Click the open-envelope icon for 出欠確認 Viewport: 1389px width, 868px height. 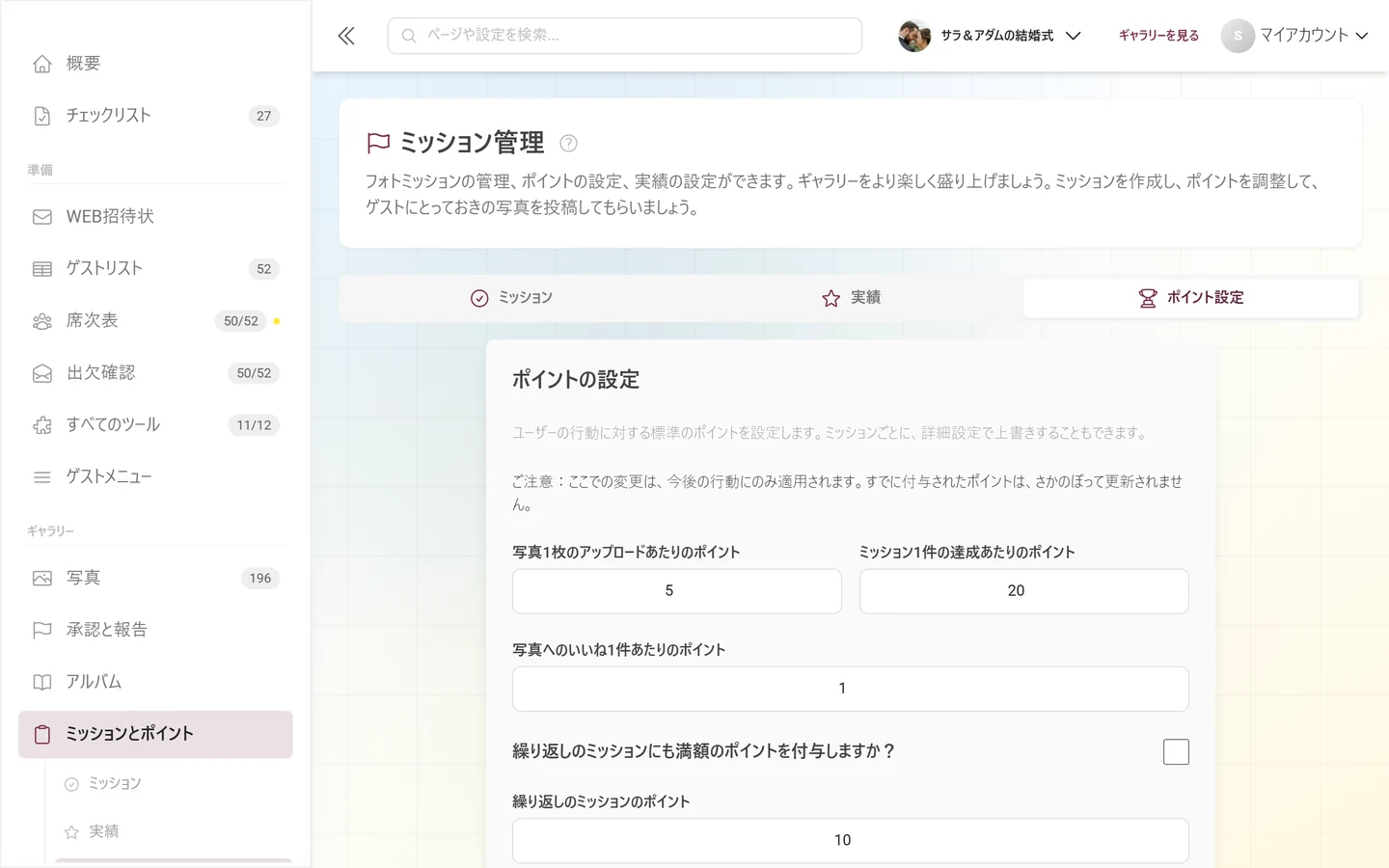(42, 373)
